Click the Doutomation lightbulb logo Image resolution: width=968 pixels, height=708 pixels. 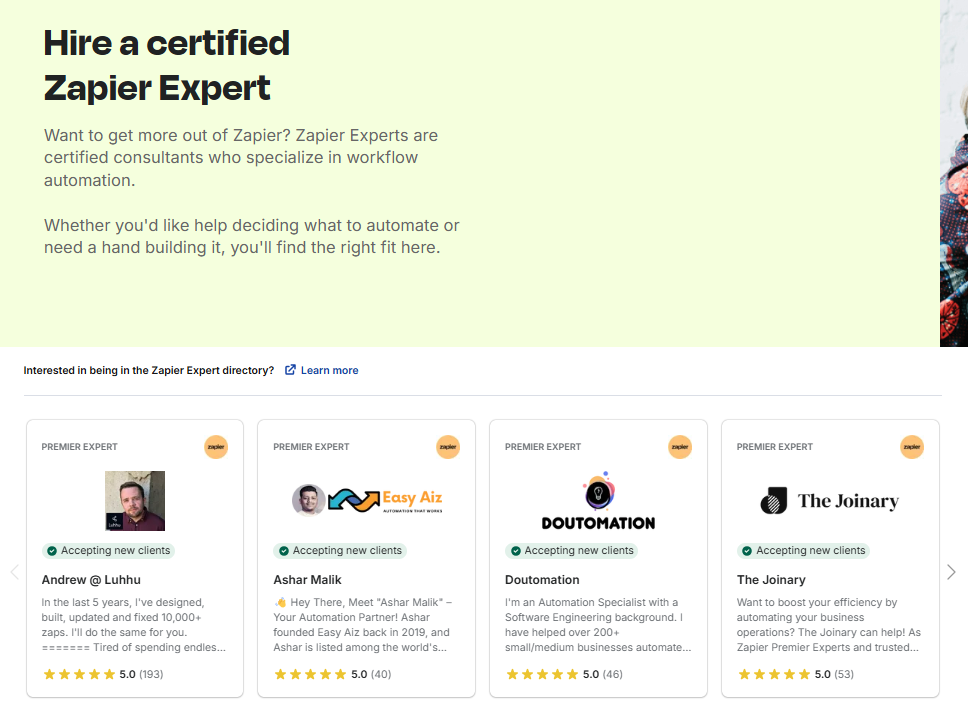point(598,494)
